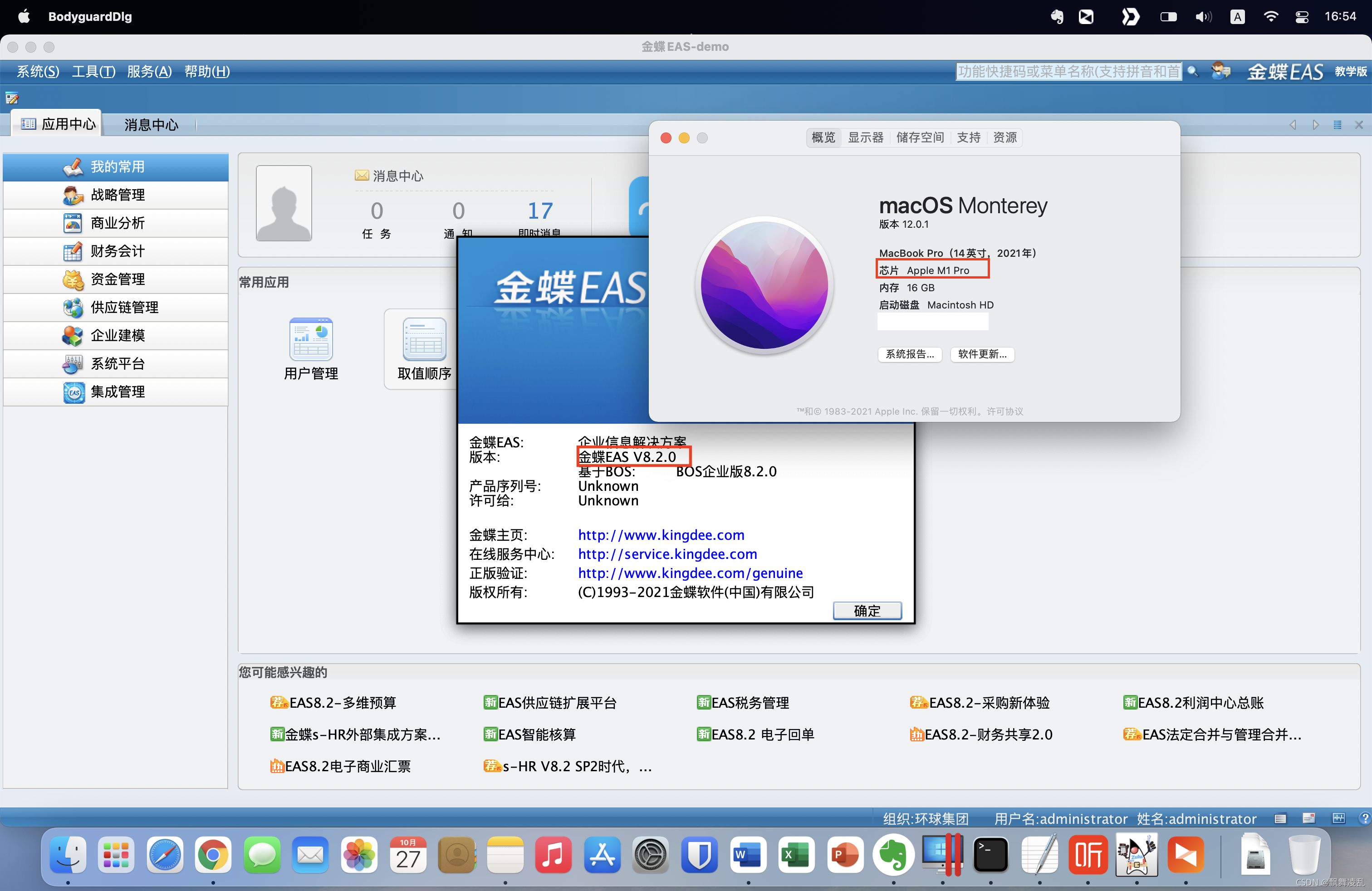Launch the 用户管理 app icon

(311, 349)
